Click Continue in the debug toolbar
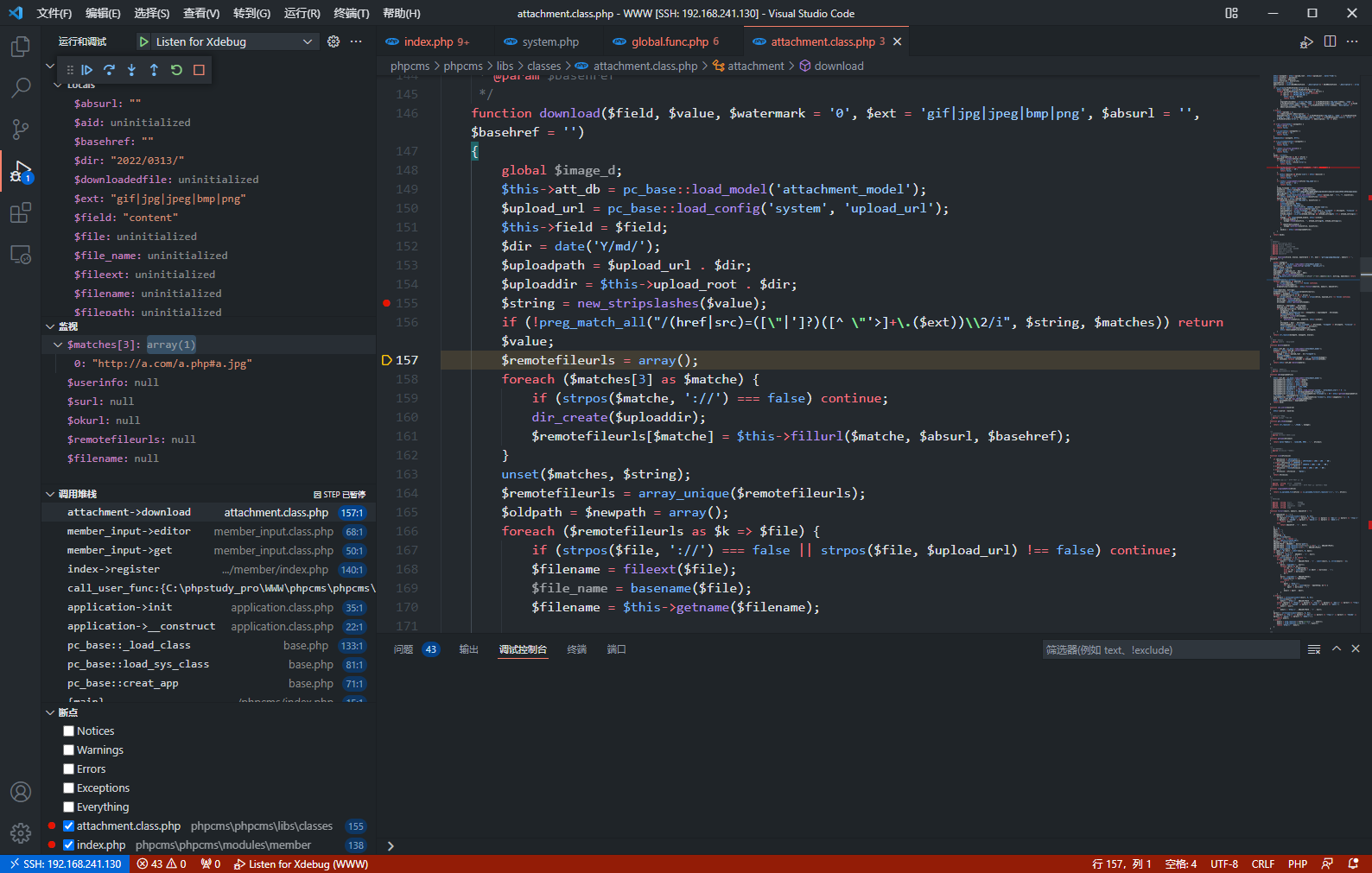1372x873 pixels. [x=86, y=70]
